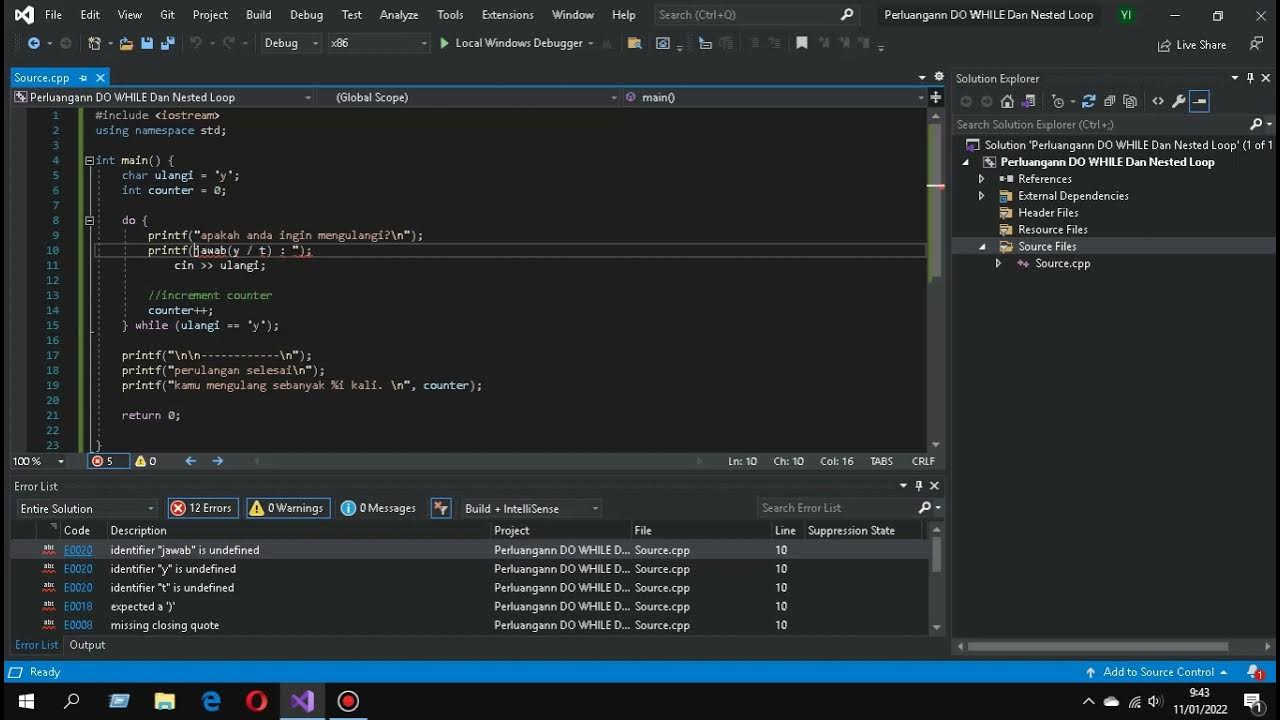Open the main() member dropdown

click(774, 97)
